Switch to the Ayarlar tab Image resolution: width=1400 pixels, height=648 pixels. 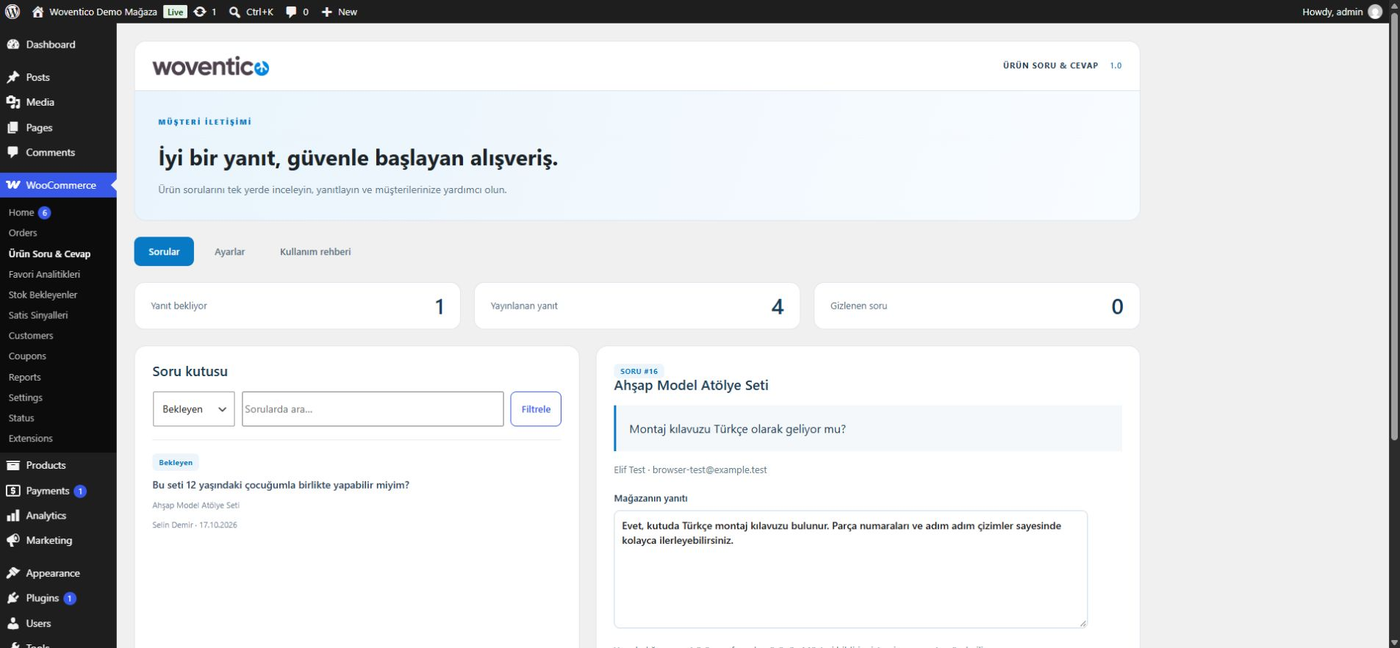(230, 252)
